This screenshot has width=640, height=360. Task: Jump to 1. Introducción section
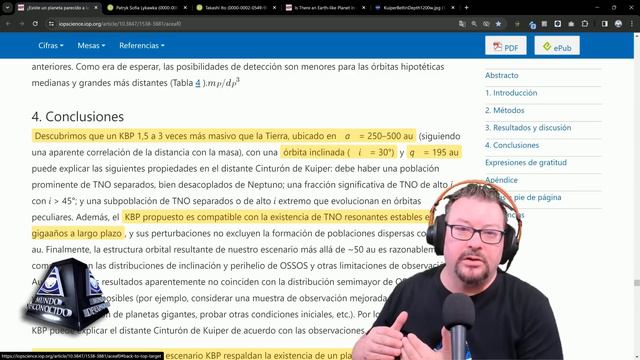pos(511,93)
